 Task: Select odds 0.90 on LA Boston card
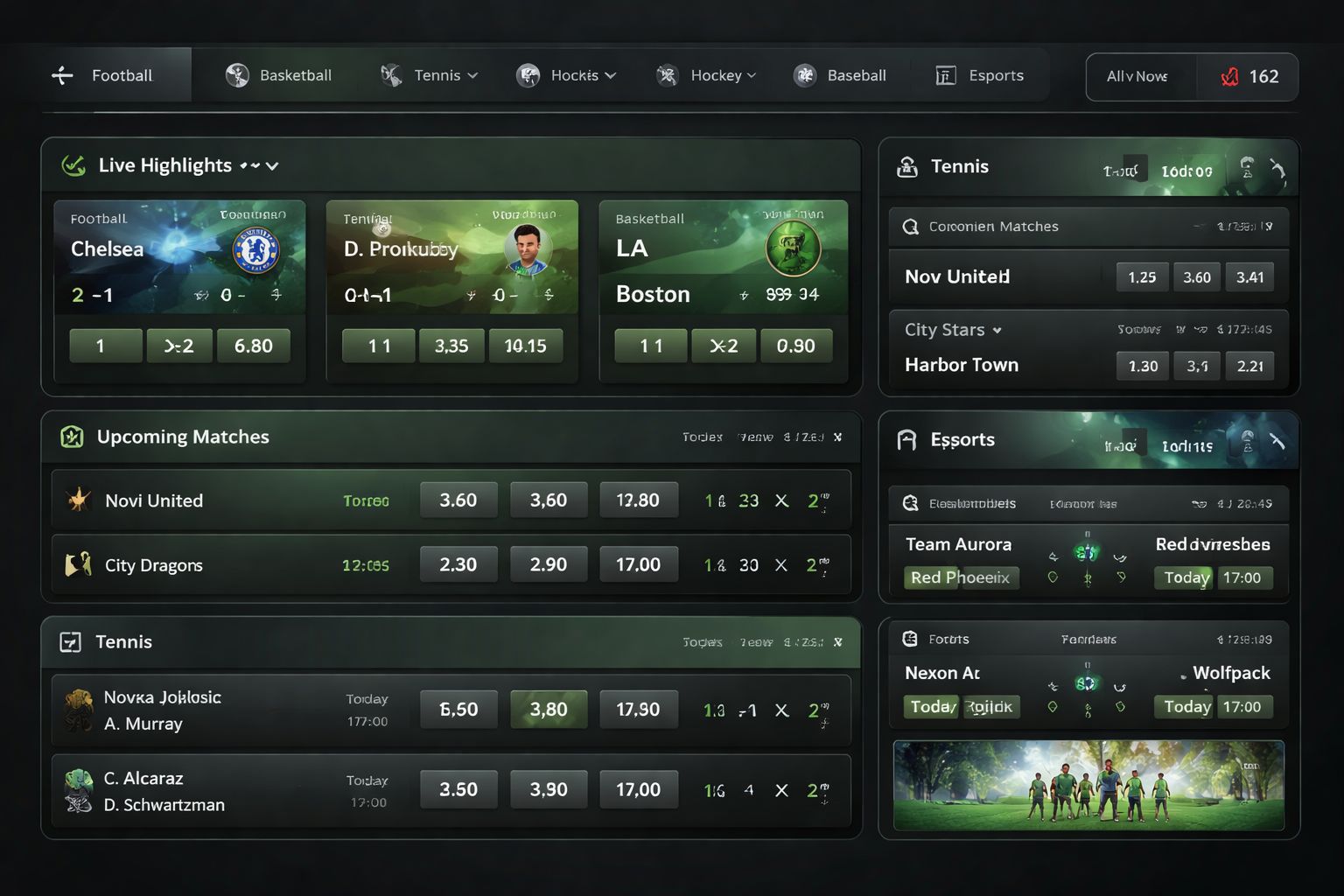[796, 346]
